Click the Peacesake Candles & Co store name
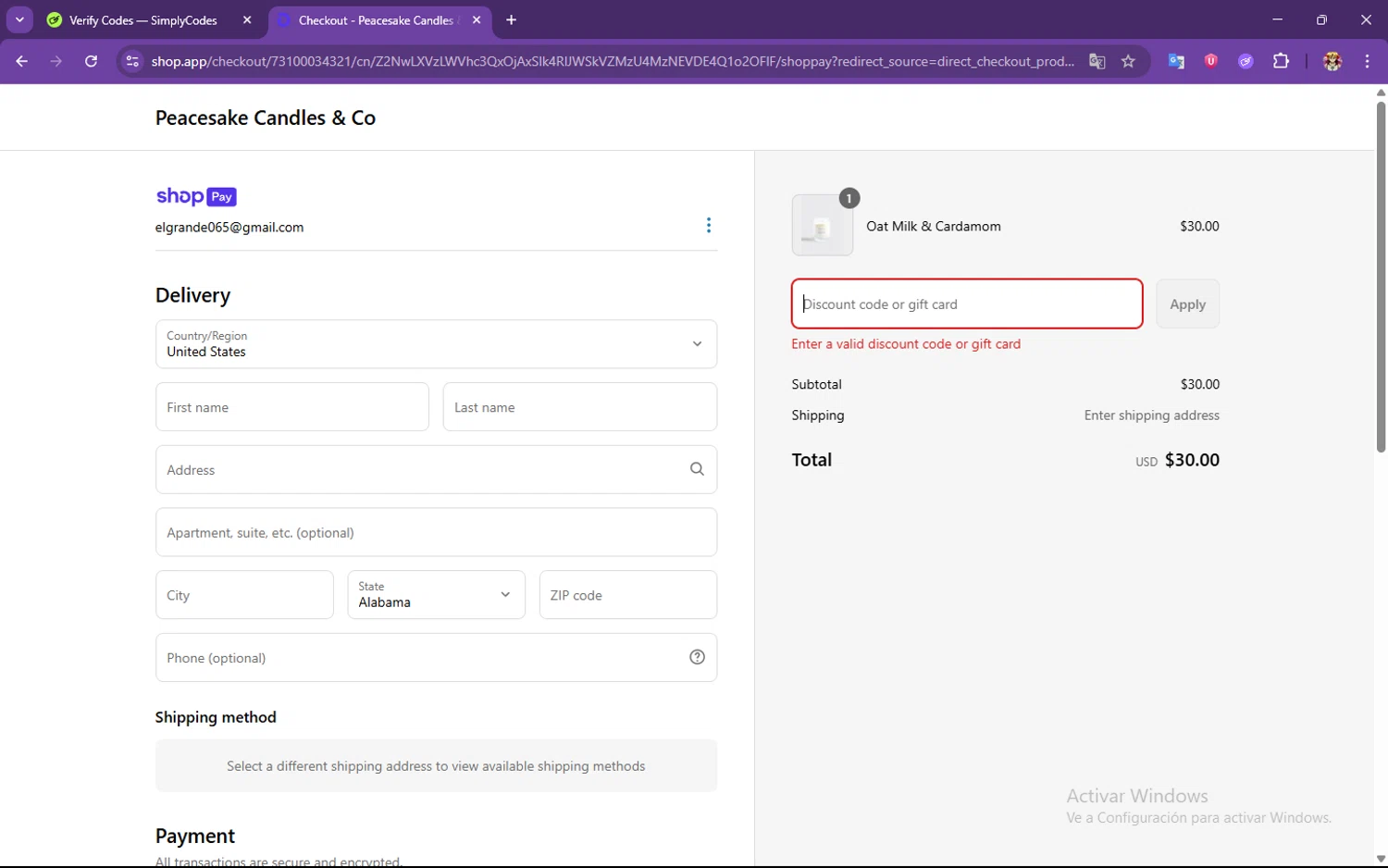 pyautogui.click(x=266, y=118)
